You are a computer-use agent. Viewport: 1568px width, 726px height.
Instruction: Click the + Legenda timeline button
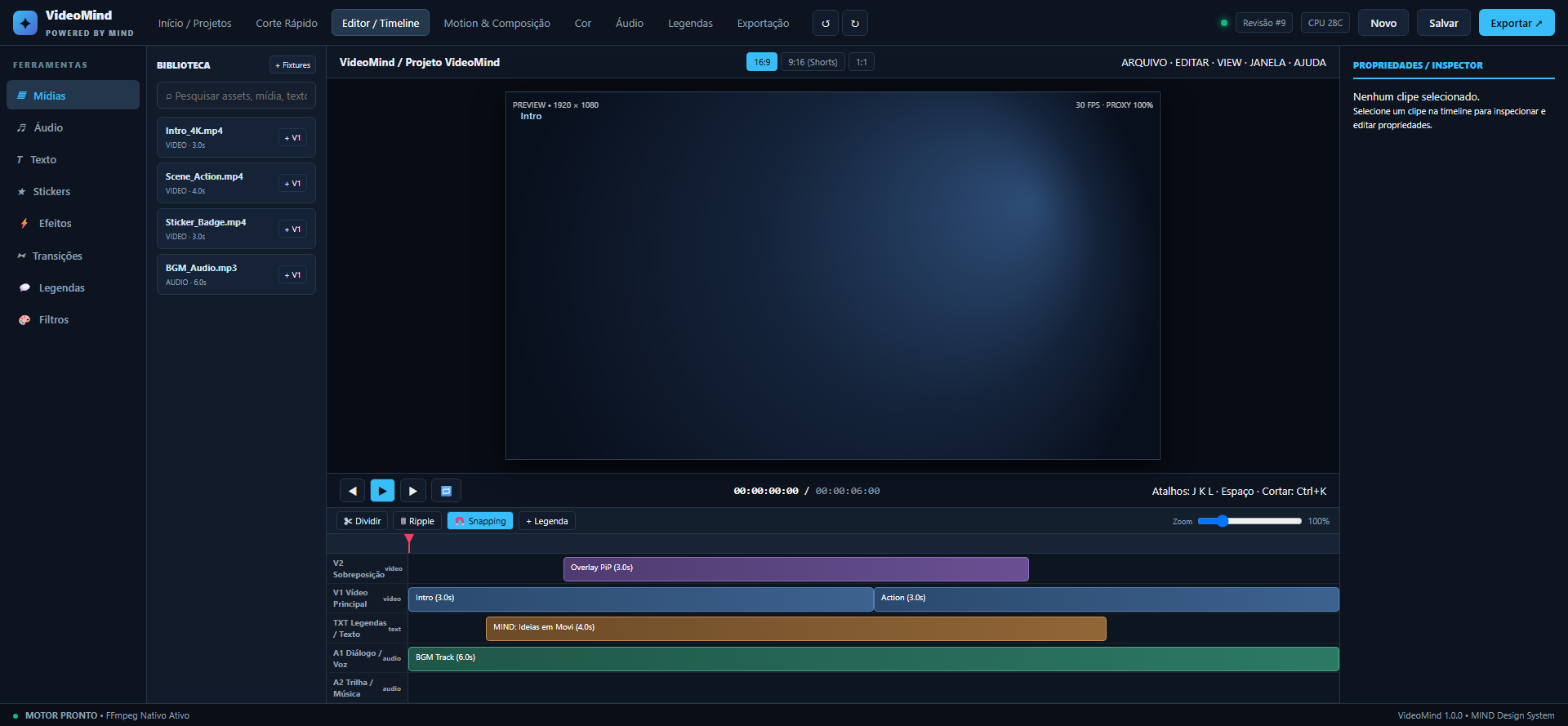(x=547, y=521)
